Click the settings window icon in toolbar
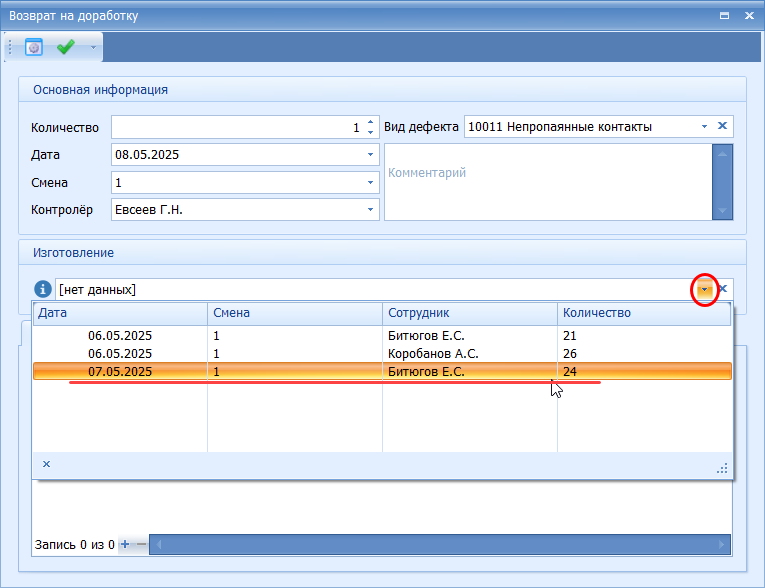 point(34,47)
